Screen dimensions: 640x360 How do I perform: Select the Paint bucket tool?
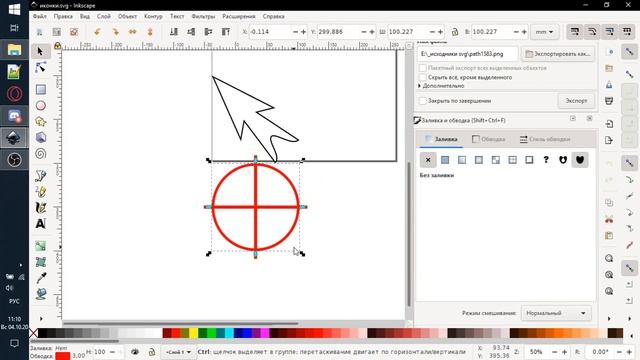(x=40, y=294)
